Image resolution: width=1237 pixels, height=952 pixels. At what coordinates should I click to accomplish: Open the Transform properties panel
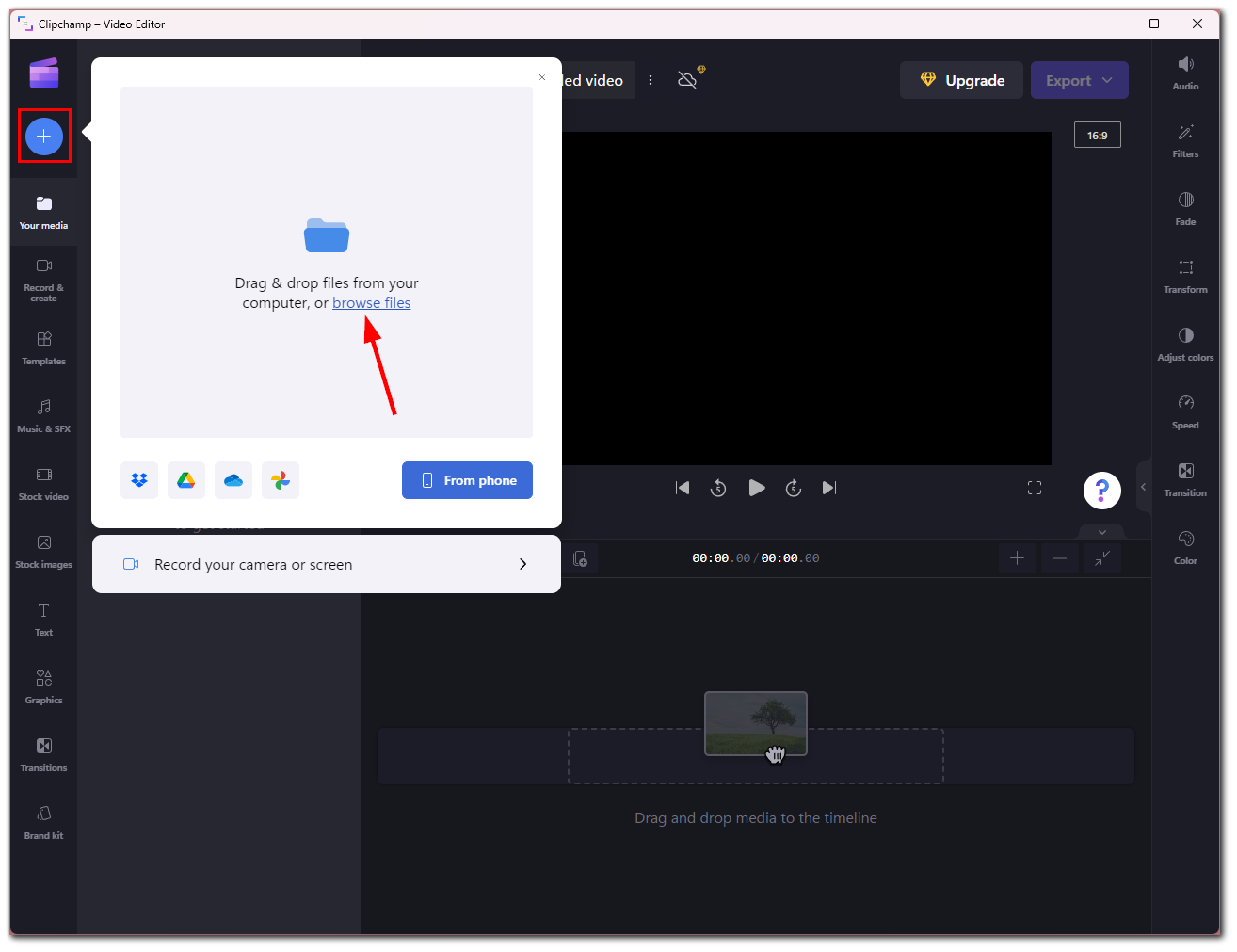coord(1185,276)
